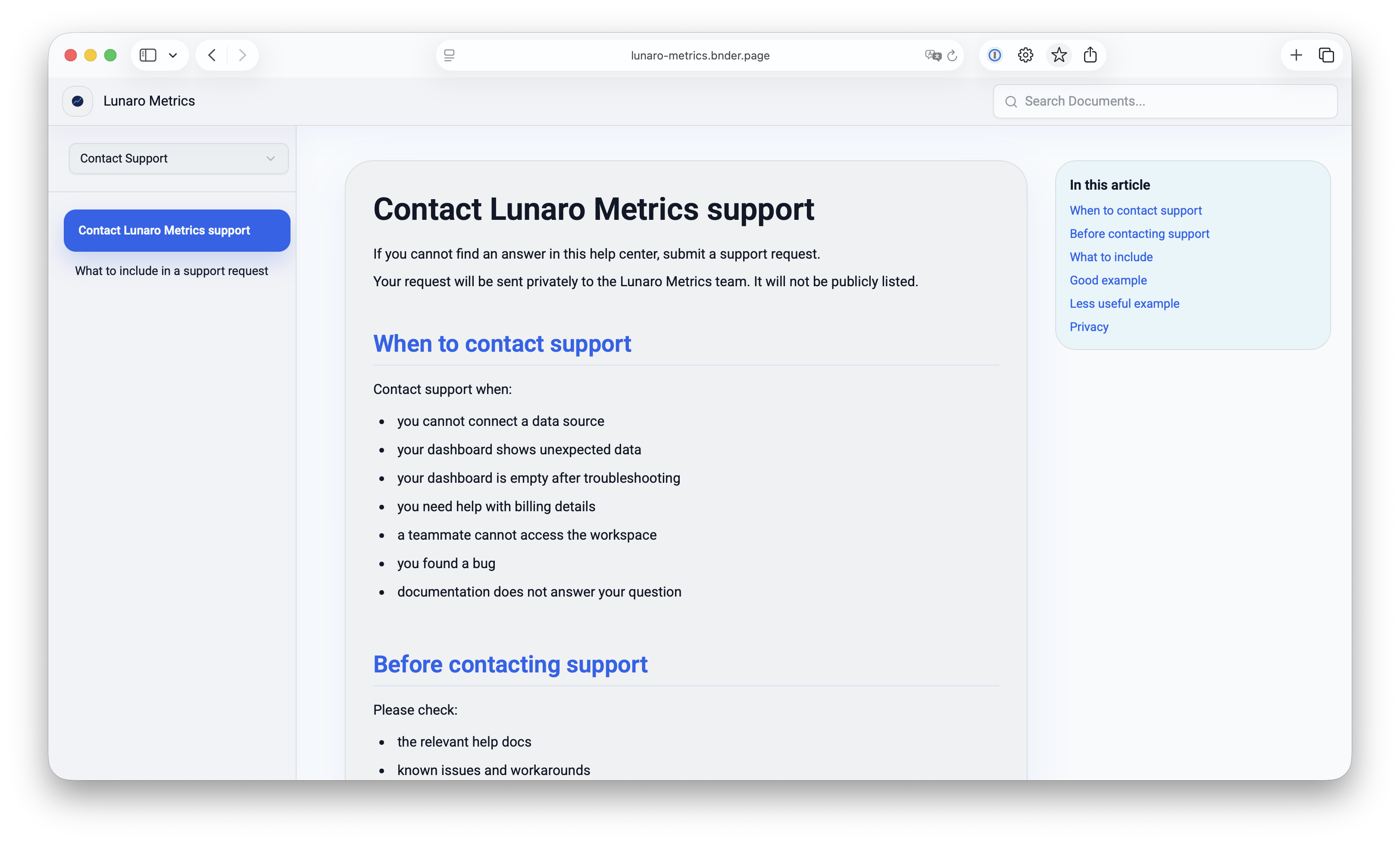1400x844 pixels.
Task: Open the Share sheet icon
Action: (1091, 55)
